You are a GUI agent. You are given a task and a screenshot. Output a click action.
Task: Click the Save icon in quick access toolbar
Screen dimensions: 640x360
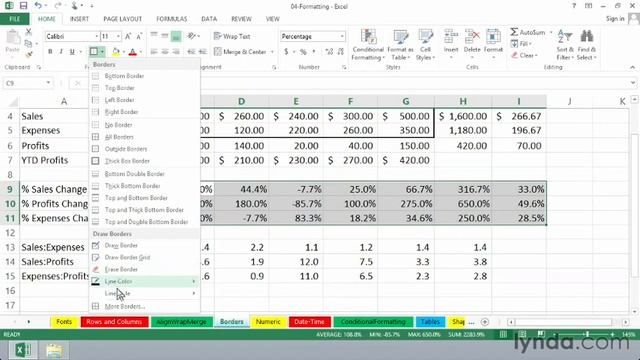coord(23,6)
